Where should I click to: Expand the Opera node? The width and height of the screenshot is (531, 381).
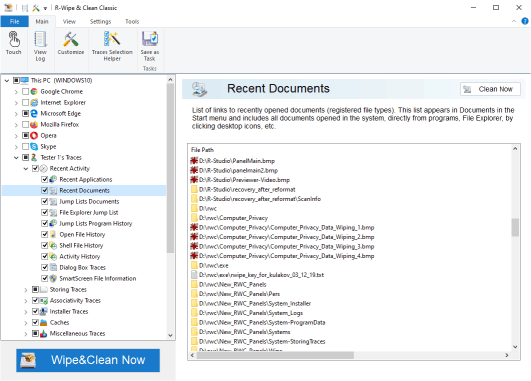[16, 136]
